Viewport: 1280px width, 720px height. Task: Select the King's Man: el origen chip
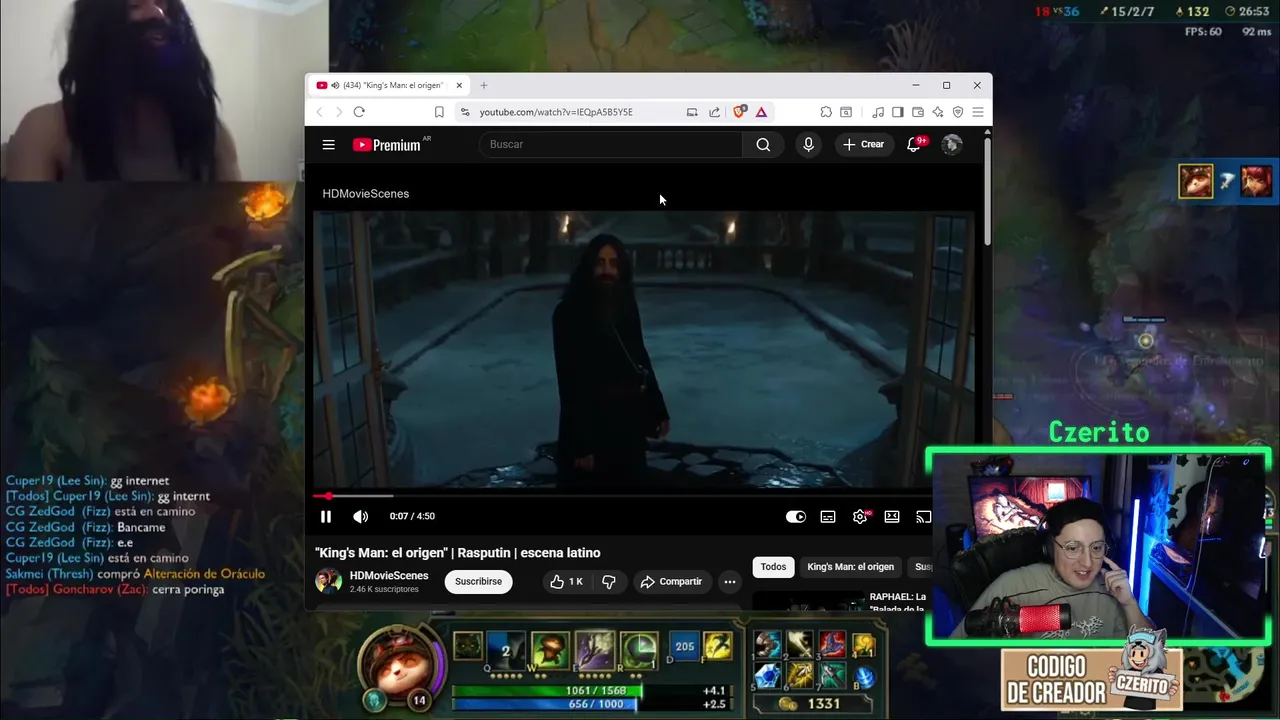tap(851, 566)
